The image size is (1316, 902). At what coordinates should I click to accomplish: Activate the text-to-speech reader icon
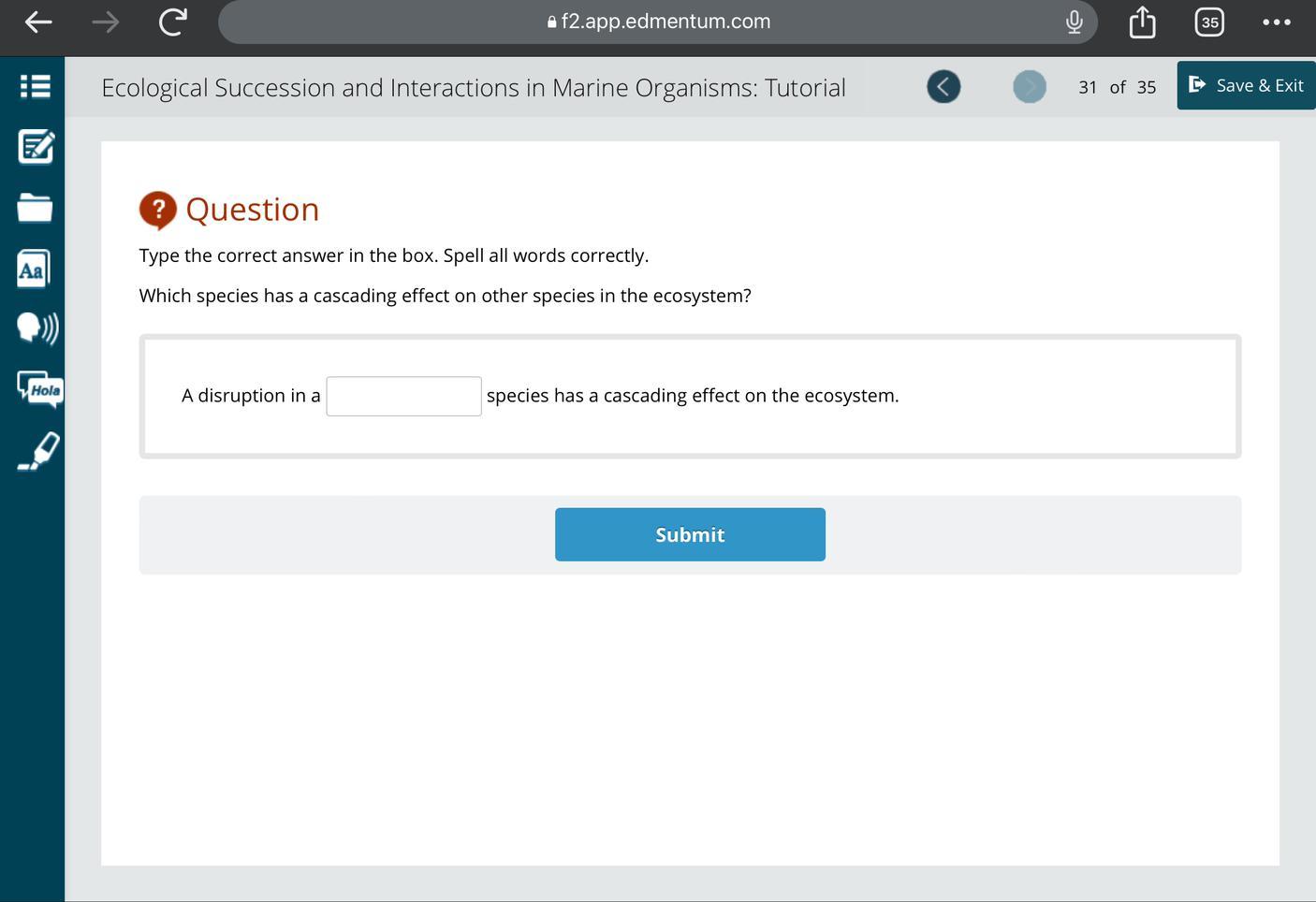(x=37, y=327)
